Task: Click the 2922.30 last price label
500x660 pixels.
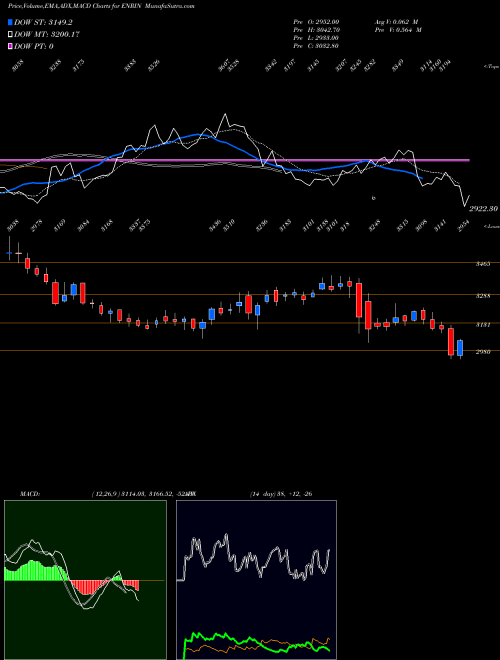Action: (x=484, y=209)
